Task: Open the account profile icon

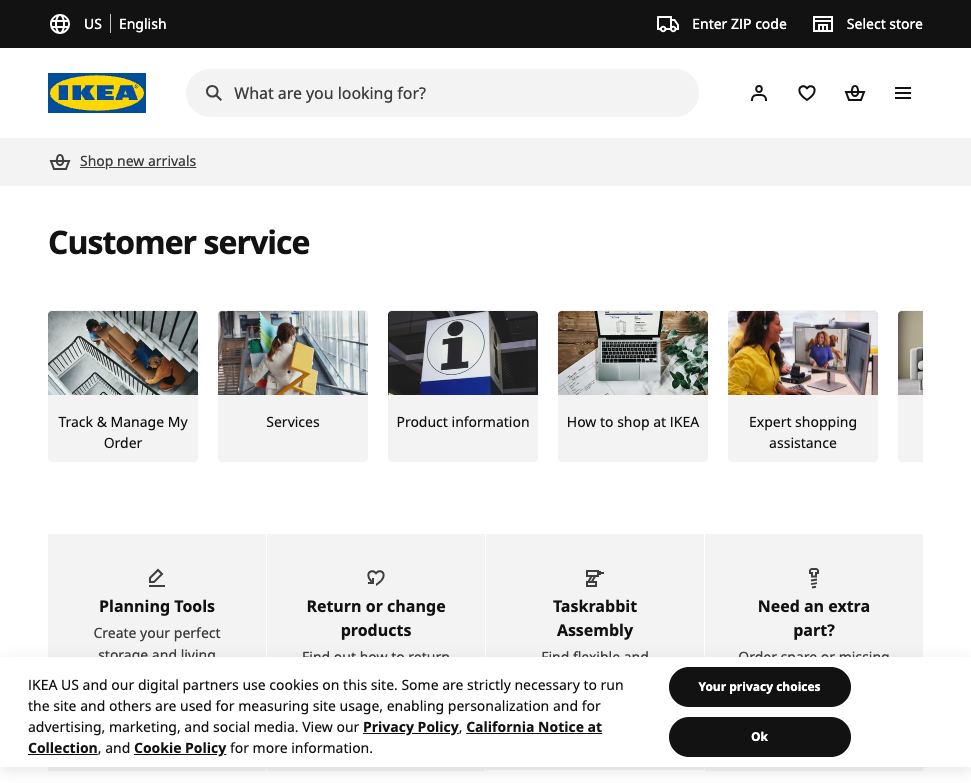Action: point(759,93)
